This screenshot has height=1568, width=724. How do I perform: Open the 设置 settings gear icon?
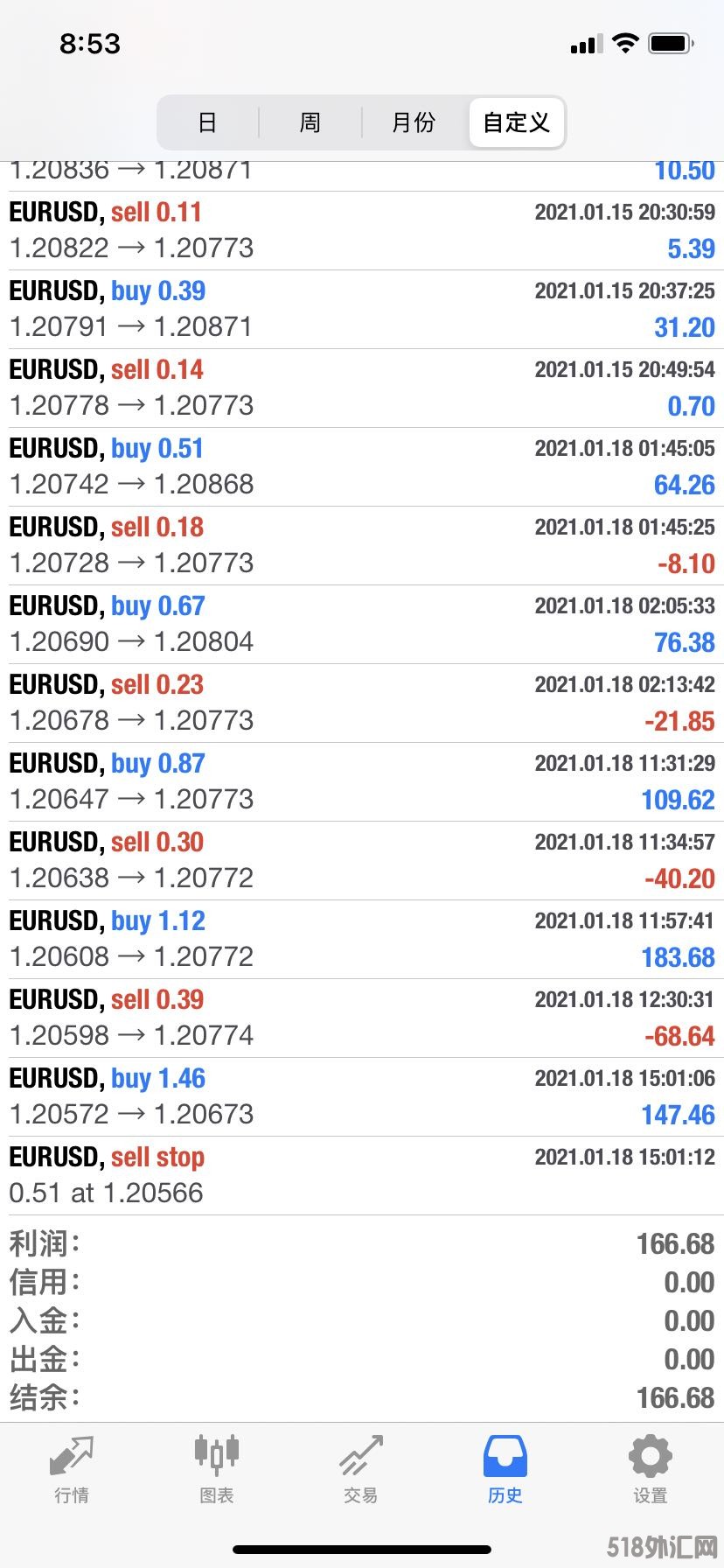coord(651,1457)
